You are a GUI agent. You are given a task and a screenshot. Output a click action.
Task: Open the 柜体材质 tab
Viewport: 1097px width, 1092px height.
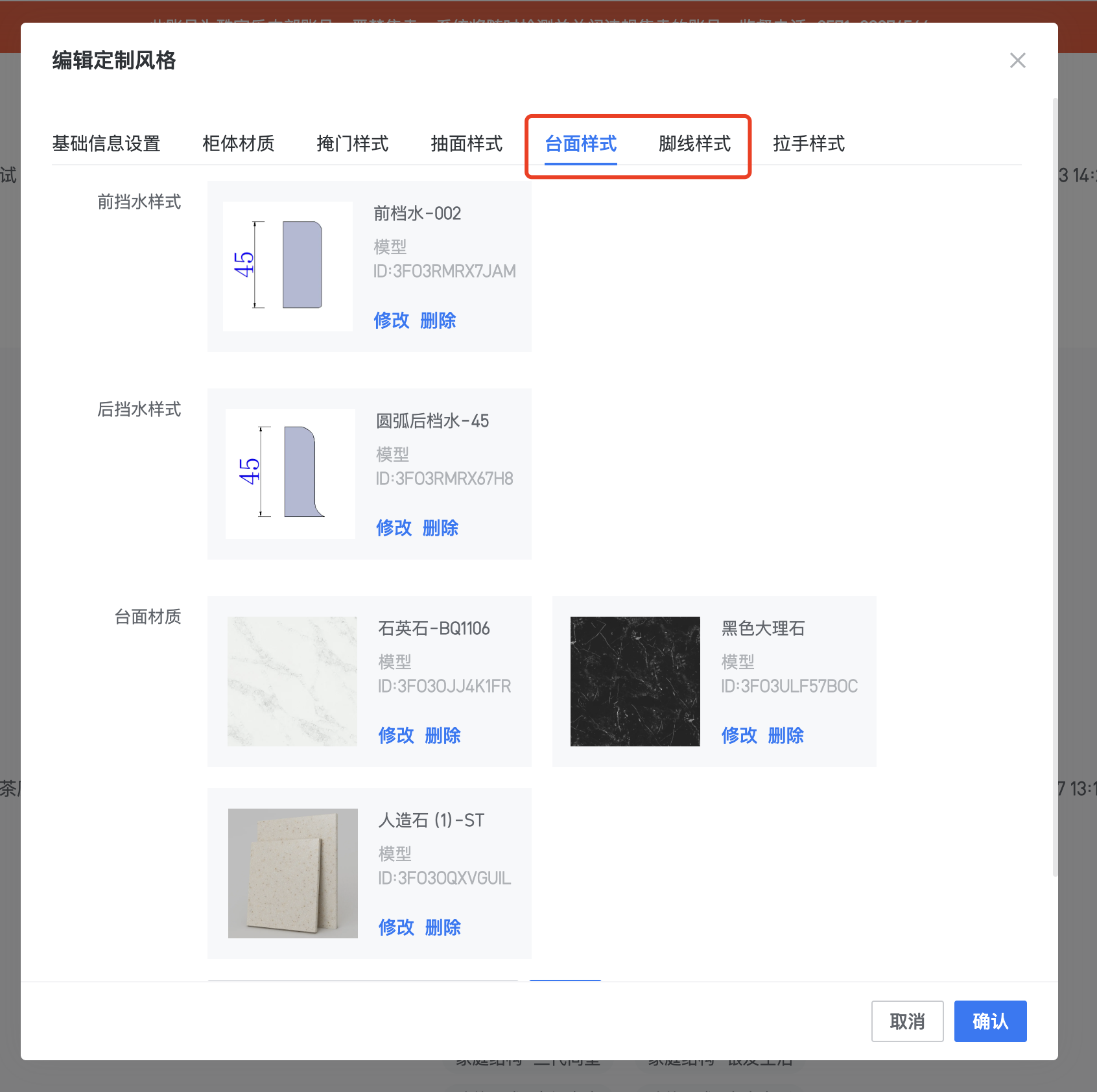point(238,143)
